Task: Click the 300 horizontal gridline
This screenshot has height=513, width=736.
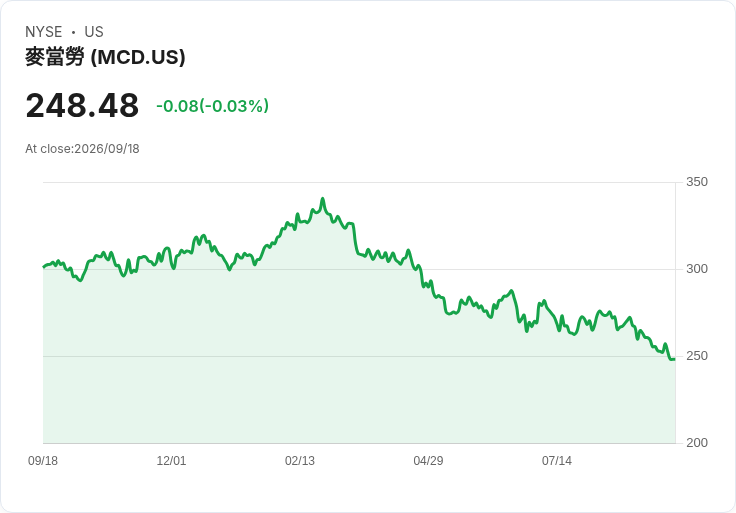Action: 359,269
